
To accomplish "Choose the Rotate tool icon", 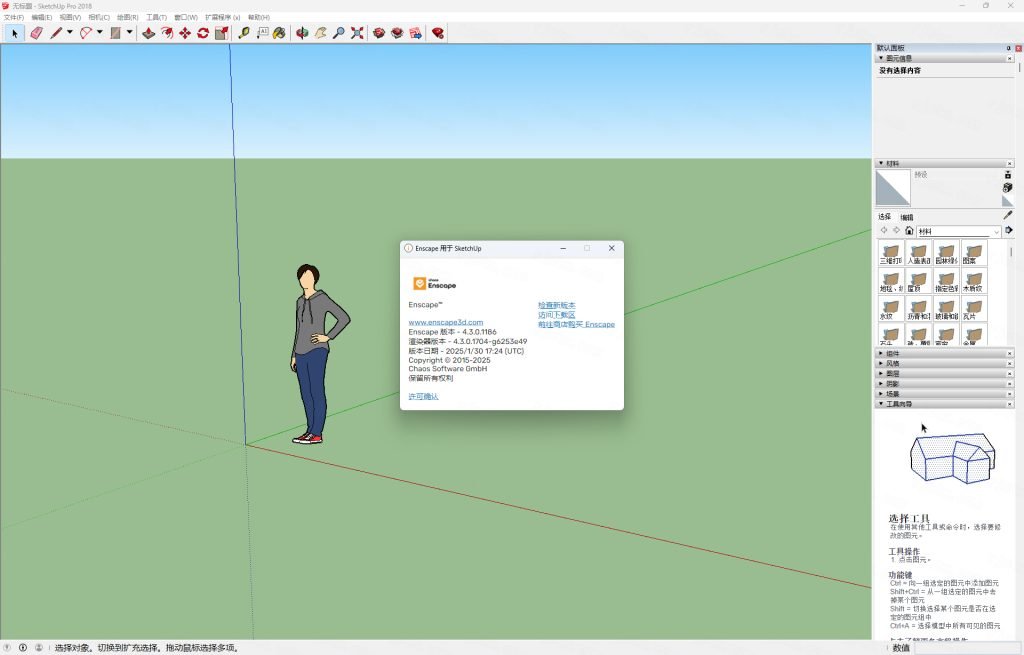I will pos(203,33).
